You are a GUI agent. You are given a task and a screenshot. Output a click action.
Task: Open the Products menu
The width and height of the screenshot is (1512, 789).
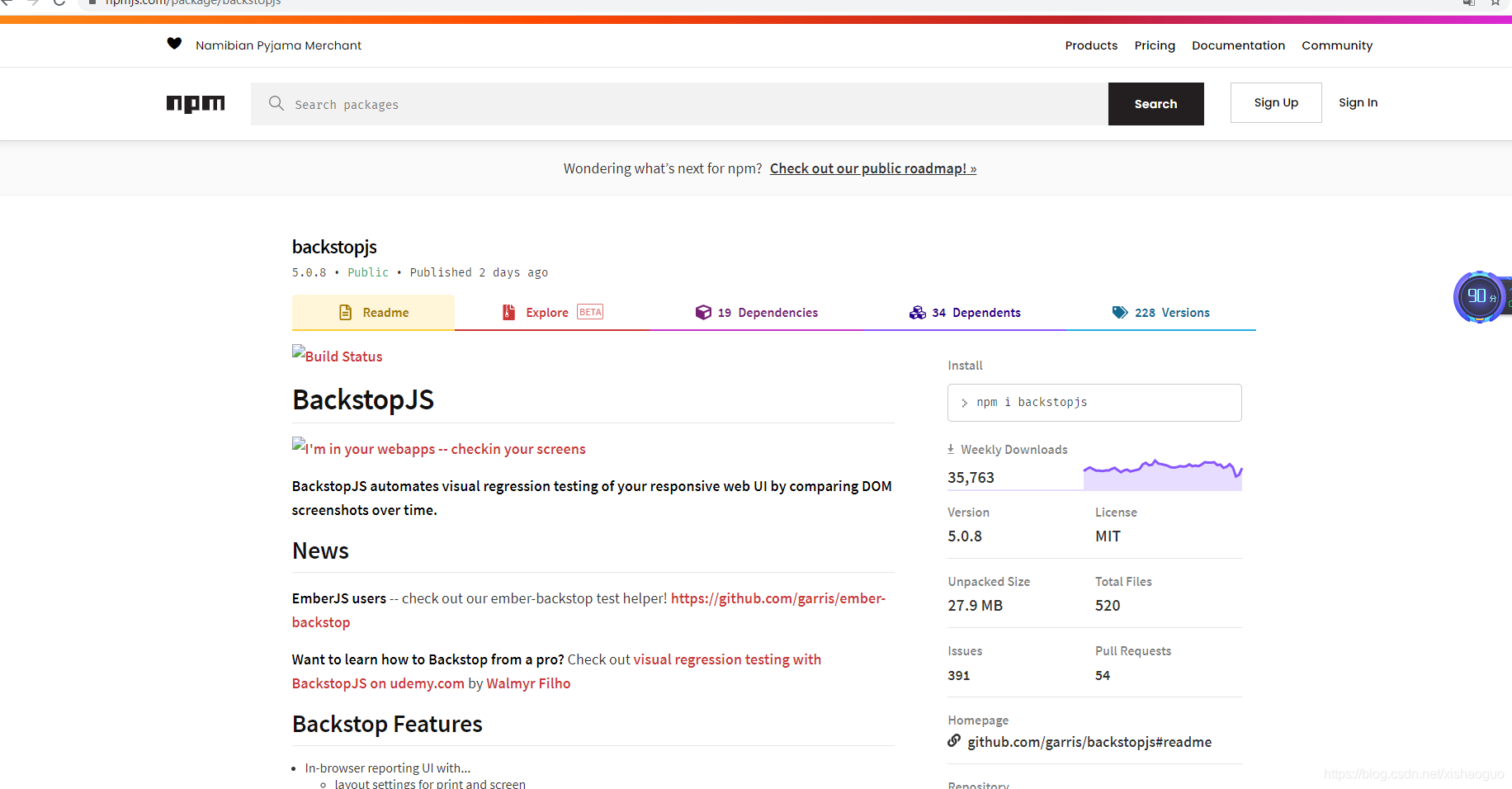coord(1091,45)
